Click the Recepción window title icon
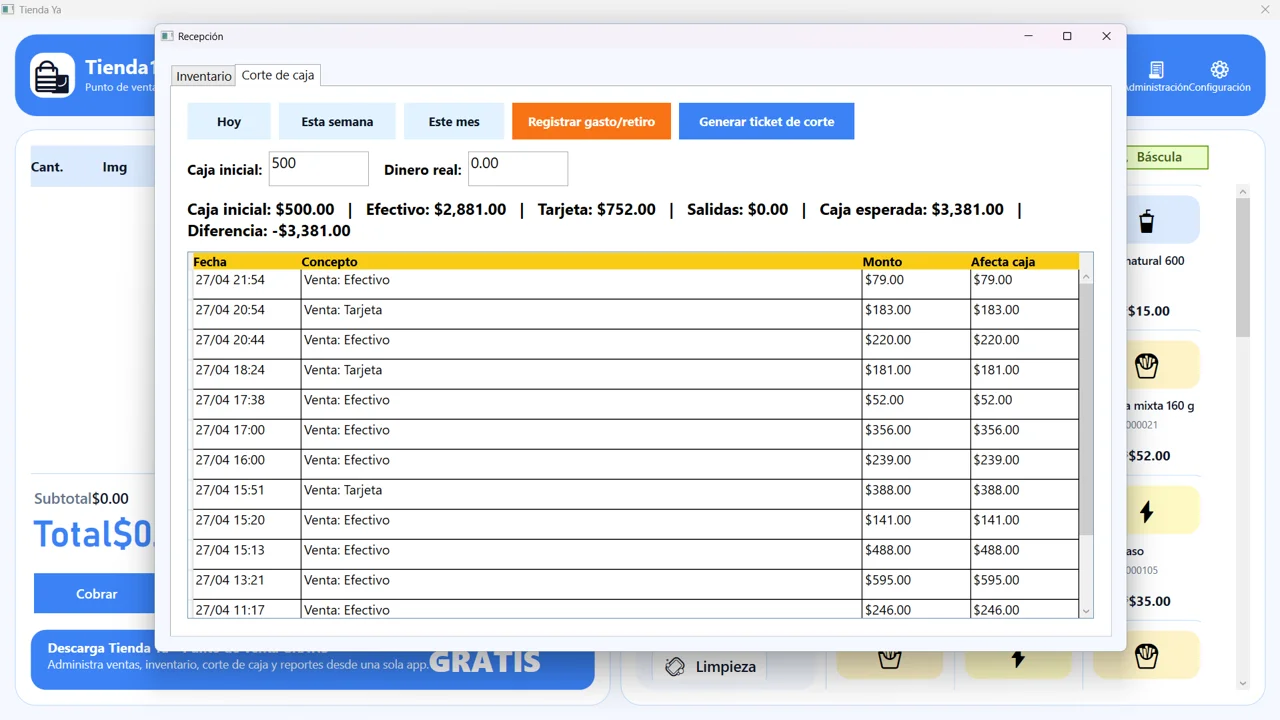This screenshot has width=1280, height=720. pyautogui.click(x=167, y=36)
